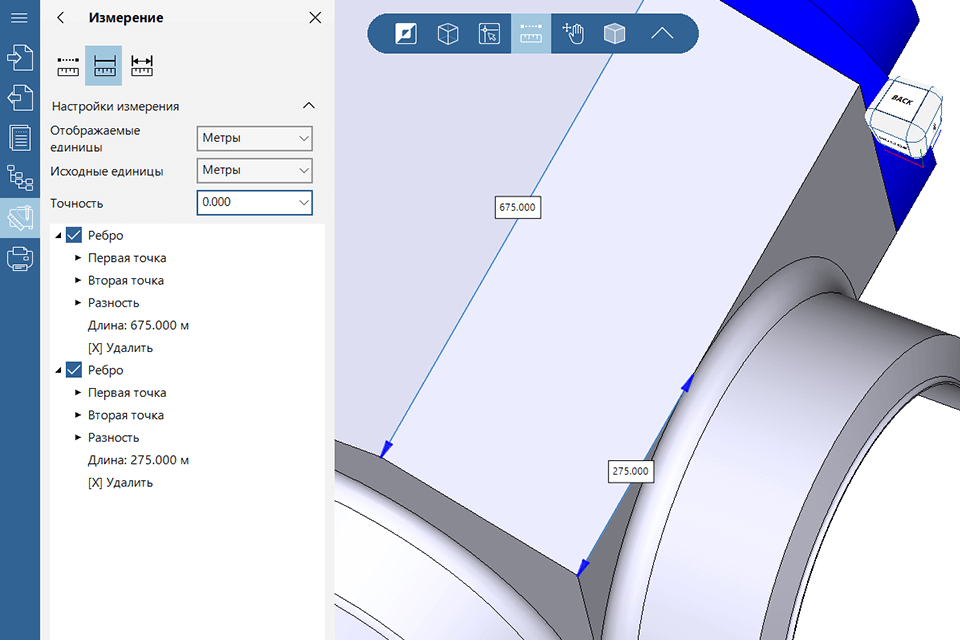This screenshot has height=640, width=960.
Task: Collapse the second Ребро tree node
Action: click(x=58, y=371)
